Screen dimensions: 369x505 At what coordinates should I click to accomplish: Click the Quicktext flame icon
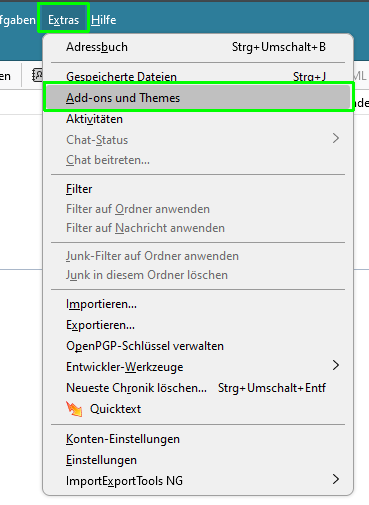(74, 409)
